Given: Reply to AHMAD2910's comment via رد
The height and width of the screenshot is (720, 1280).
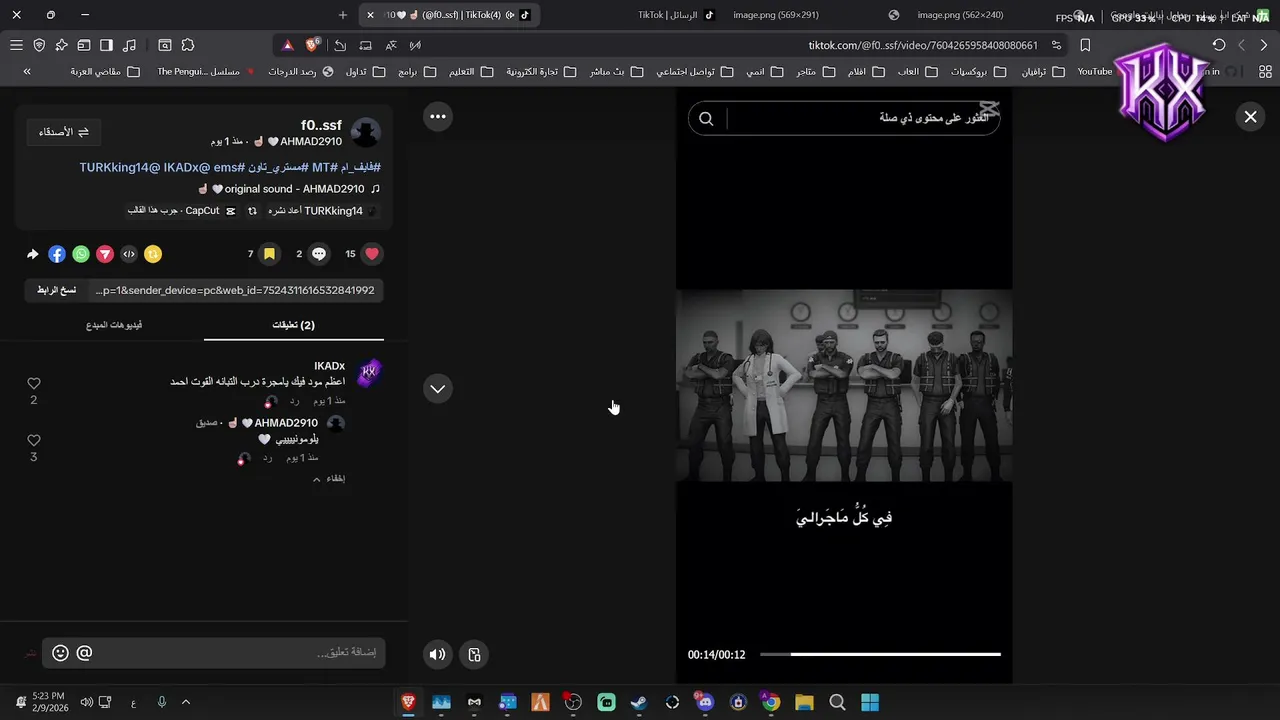Looking at the screenshot, I should [x=268, y=458].
